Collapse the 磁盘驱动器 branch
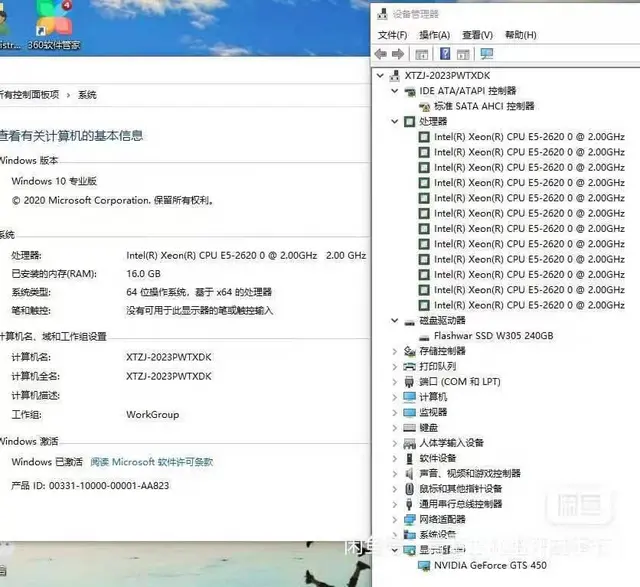 pos(395,321)
